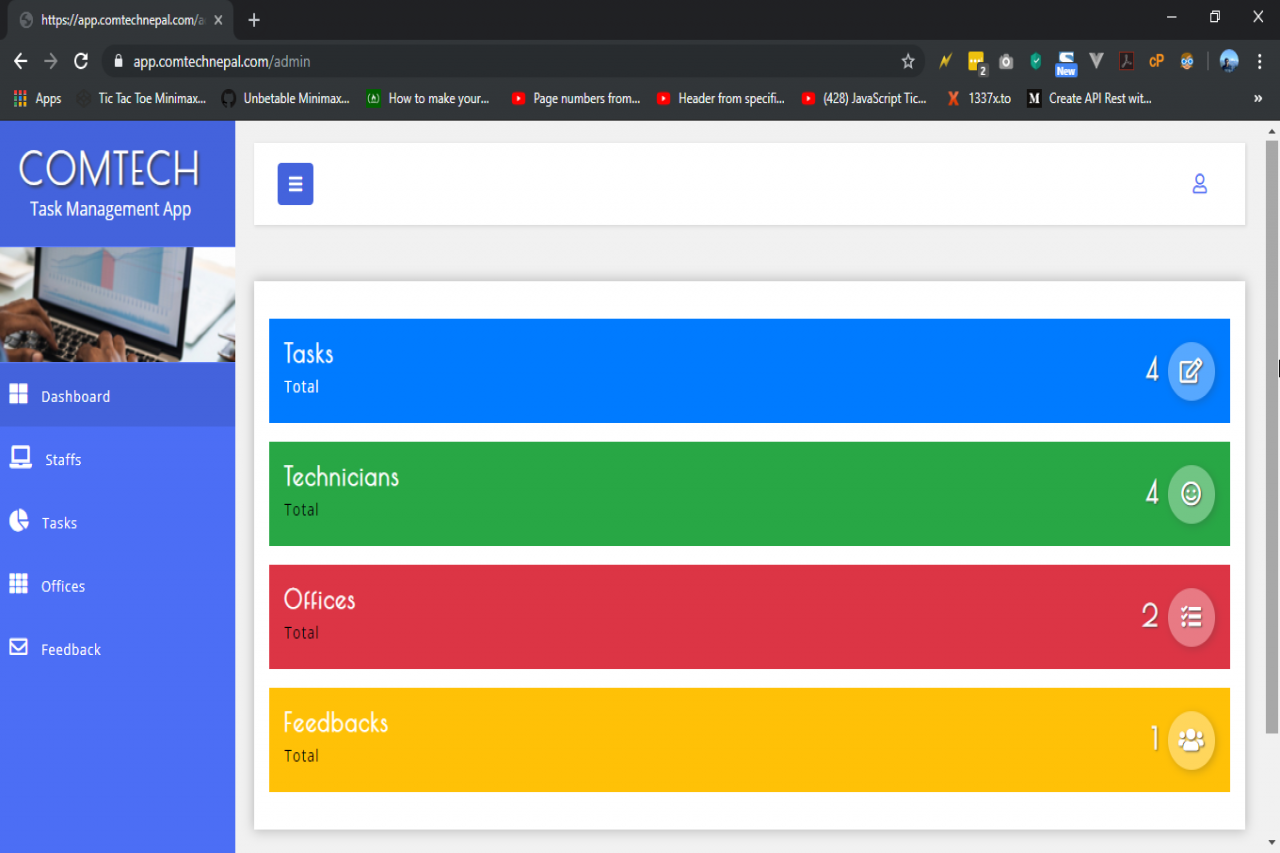The image size is (1280, 853).
Task: Open Staffs in the sidebar
Action: tap(63, 460)
